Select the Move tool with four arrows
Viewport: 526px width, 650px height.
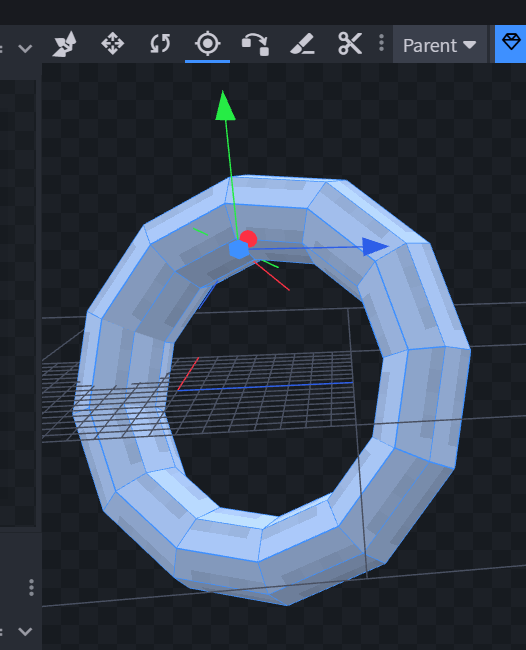tap(112, 44)
